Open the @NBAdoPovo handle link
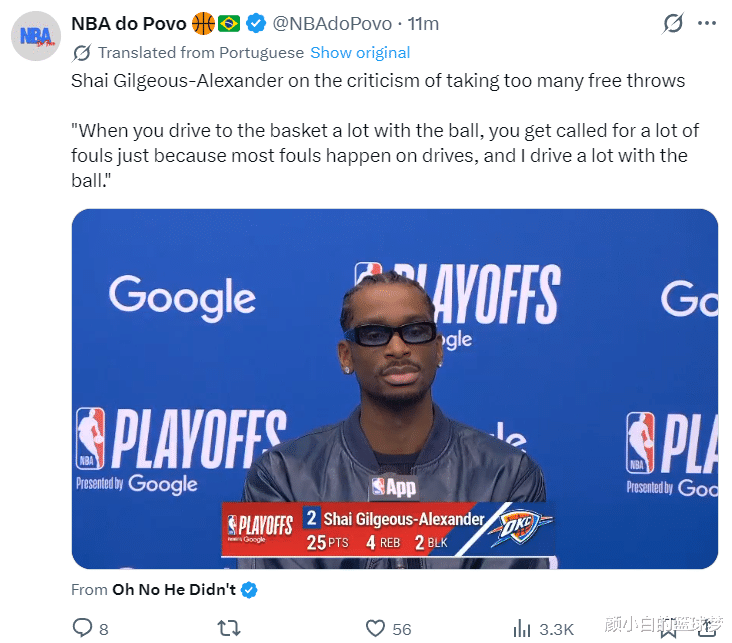Screen dimensions: 732x643 331,23
